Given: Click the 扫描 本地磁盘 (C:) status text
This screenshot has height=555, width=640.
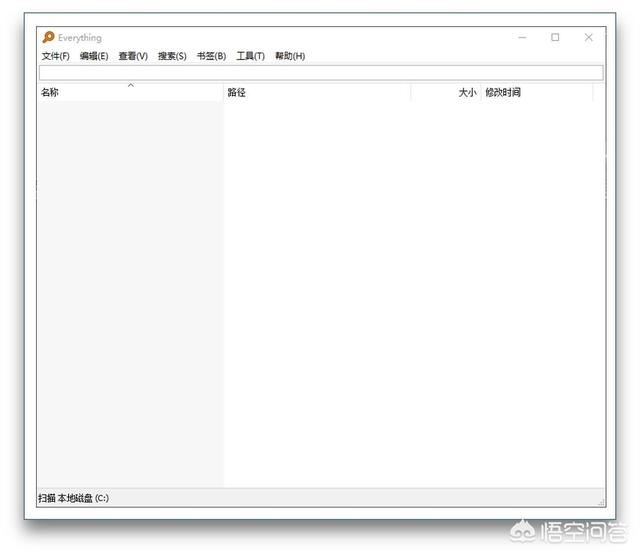Looking at the screenshot, I should (73, 498).
